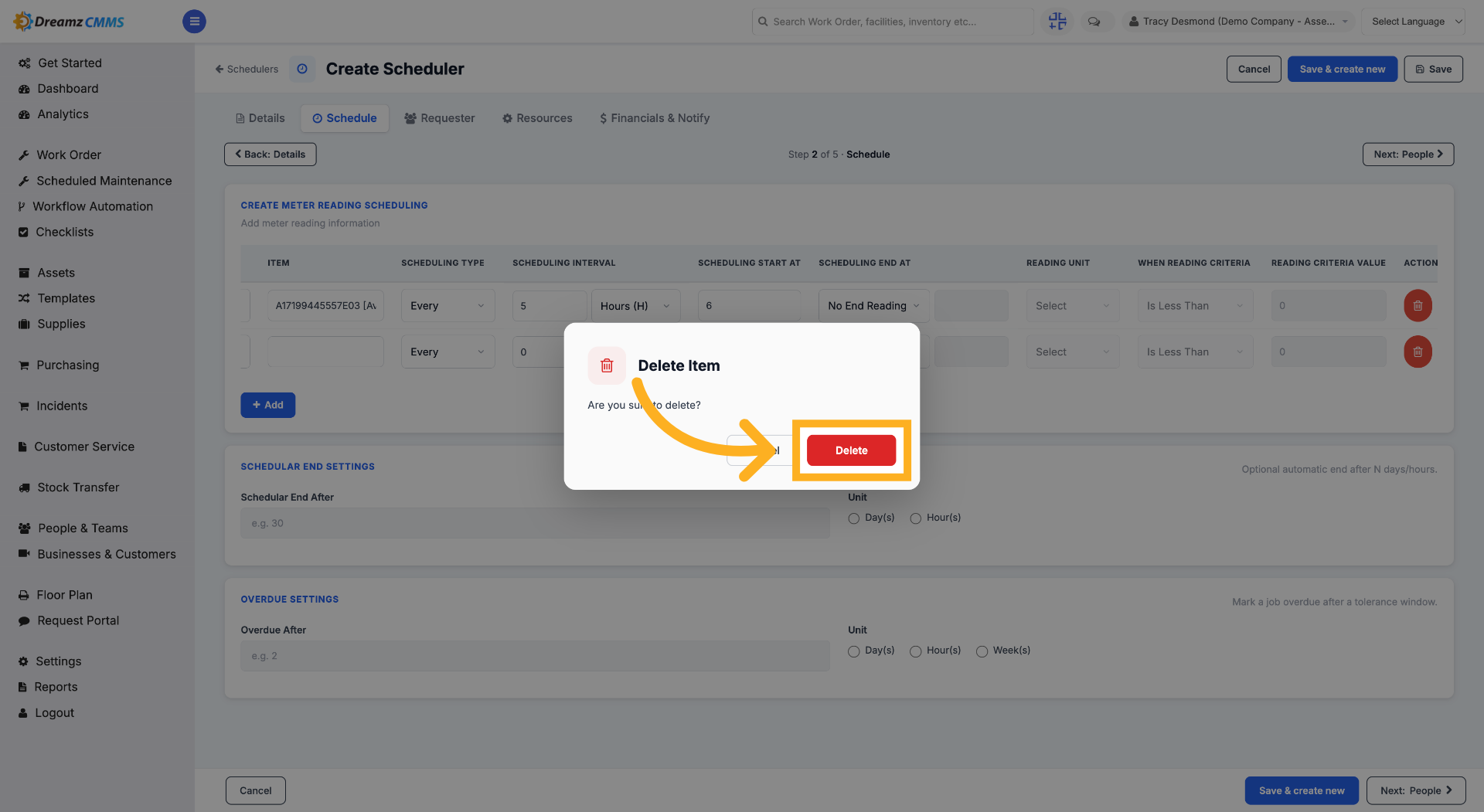This screenshot has height=812, width=1484.
Task: Delete first meter reading row via trash icon
Action: point(1418,305)
